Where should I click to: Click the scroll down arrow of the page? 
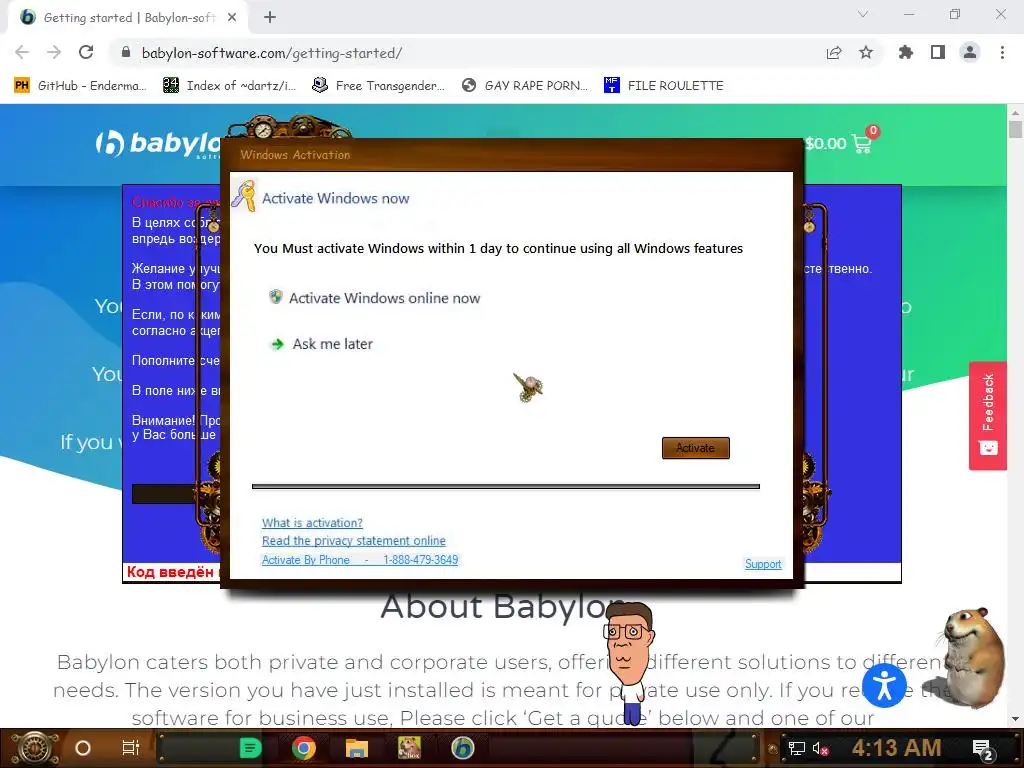pyautogui.click(x=1015, y=719)
